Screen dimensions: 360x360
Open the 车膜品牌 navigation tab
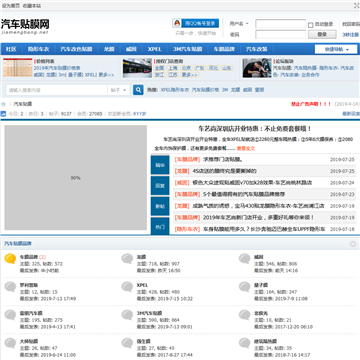(224, 49)
